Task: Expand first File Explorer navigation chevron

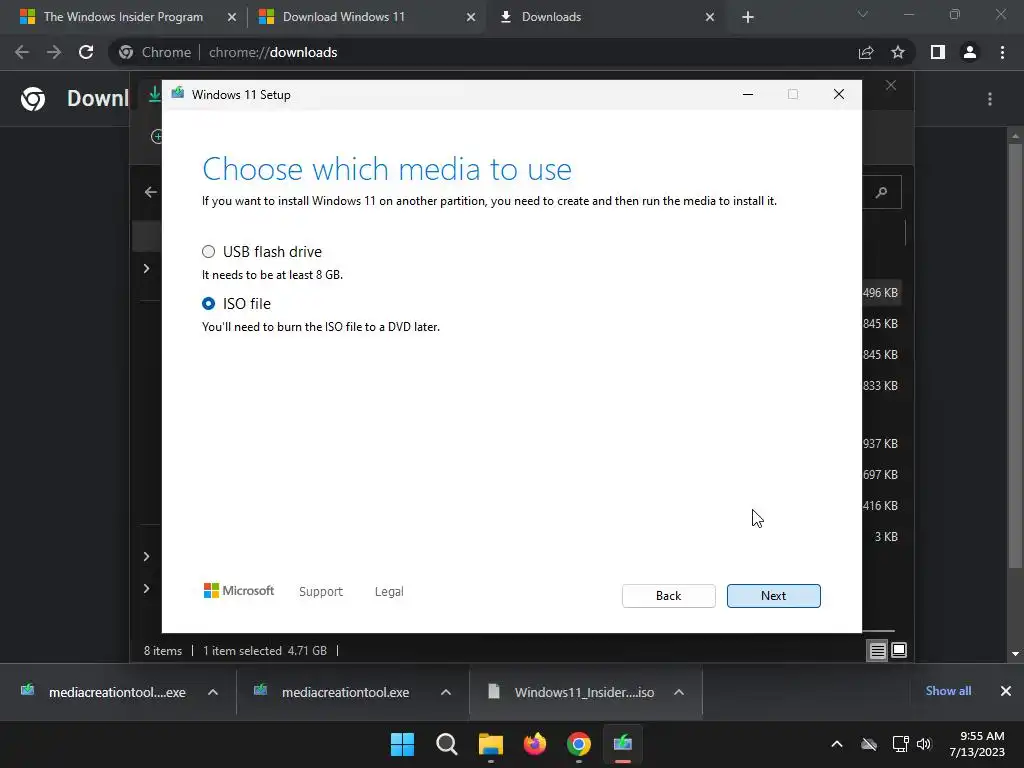Action: tap(146, 268)
